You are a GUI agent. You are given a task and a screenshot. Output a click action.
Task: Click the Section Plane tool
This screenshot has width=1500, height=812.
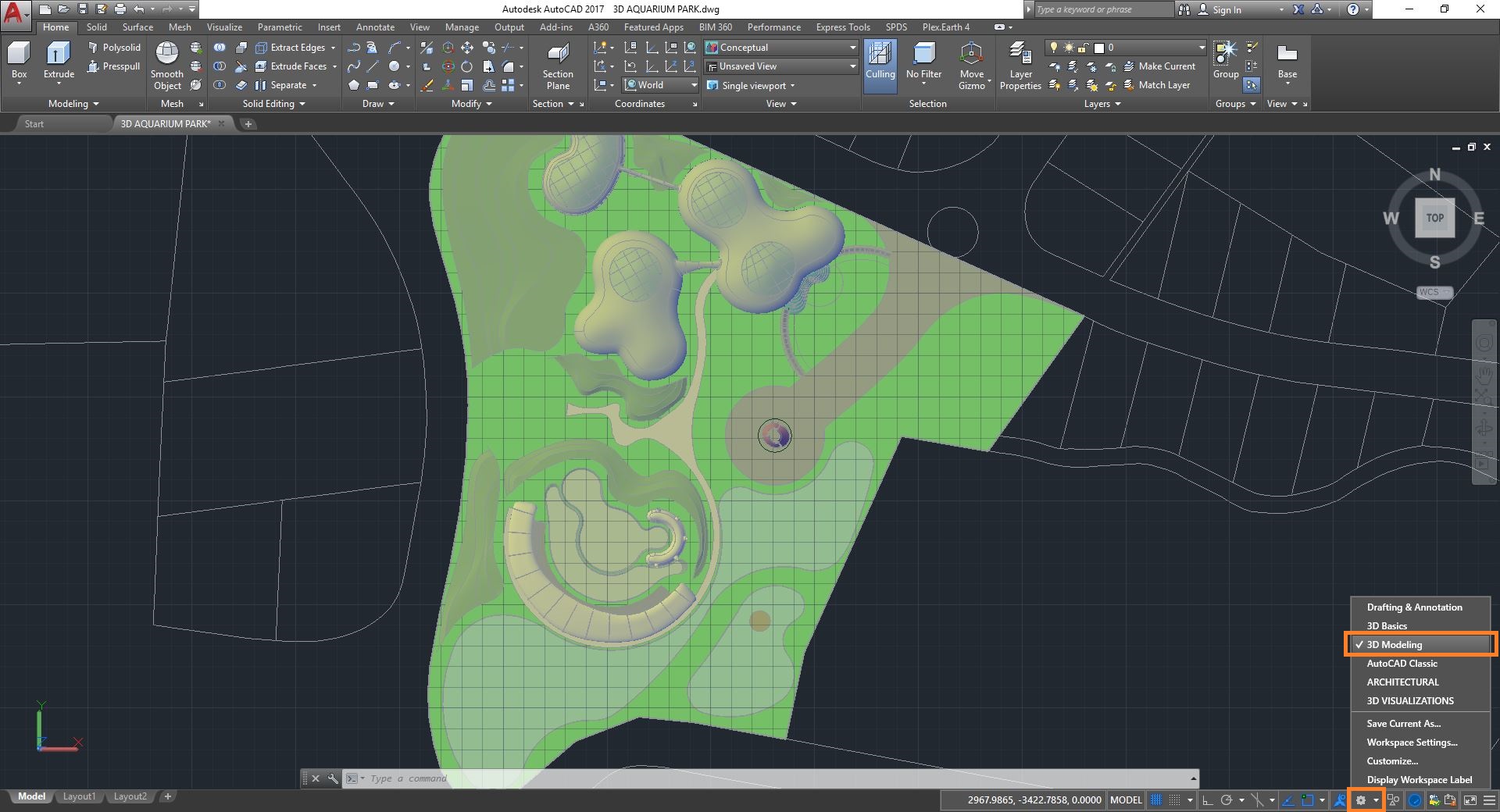tap(558, 66)
